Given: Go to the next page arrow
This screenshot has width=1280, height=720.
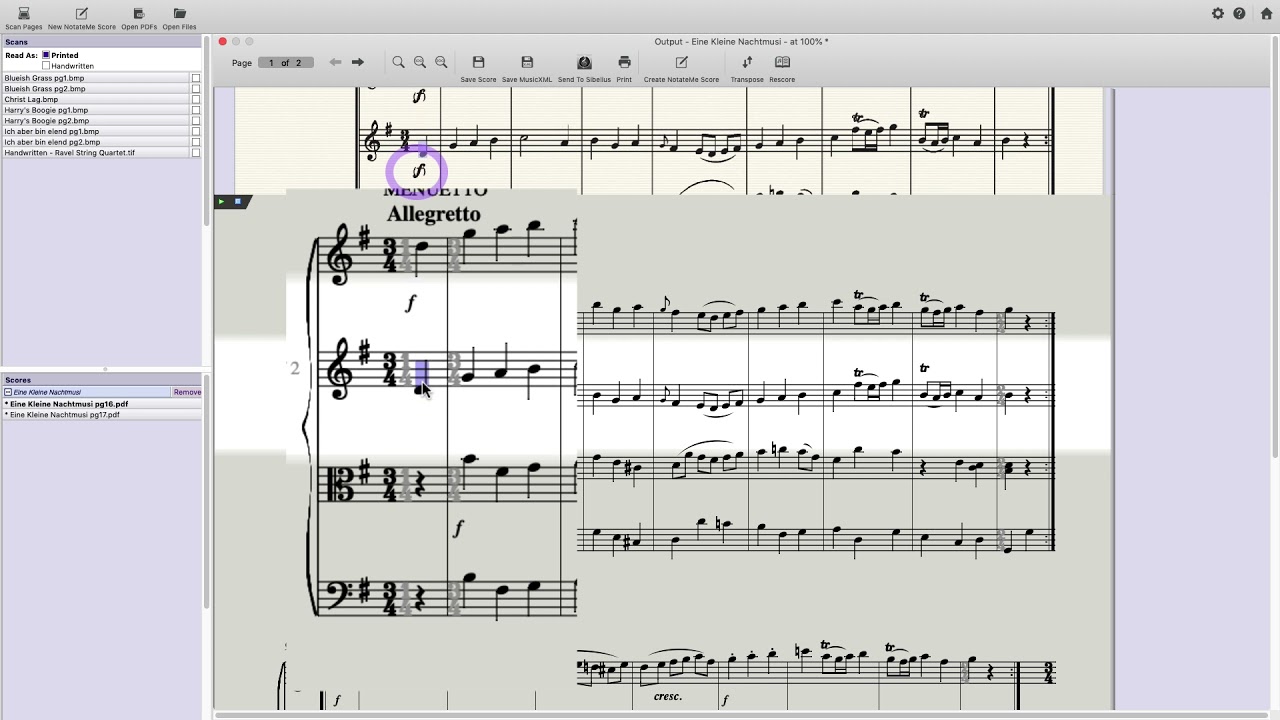Looking at the screenshot, I should point(357,62).
